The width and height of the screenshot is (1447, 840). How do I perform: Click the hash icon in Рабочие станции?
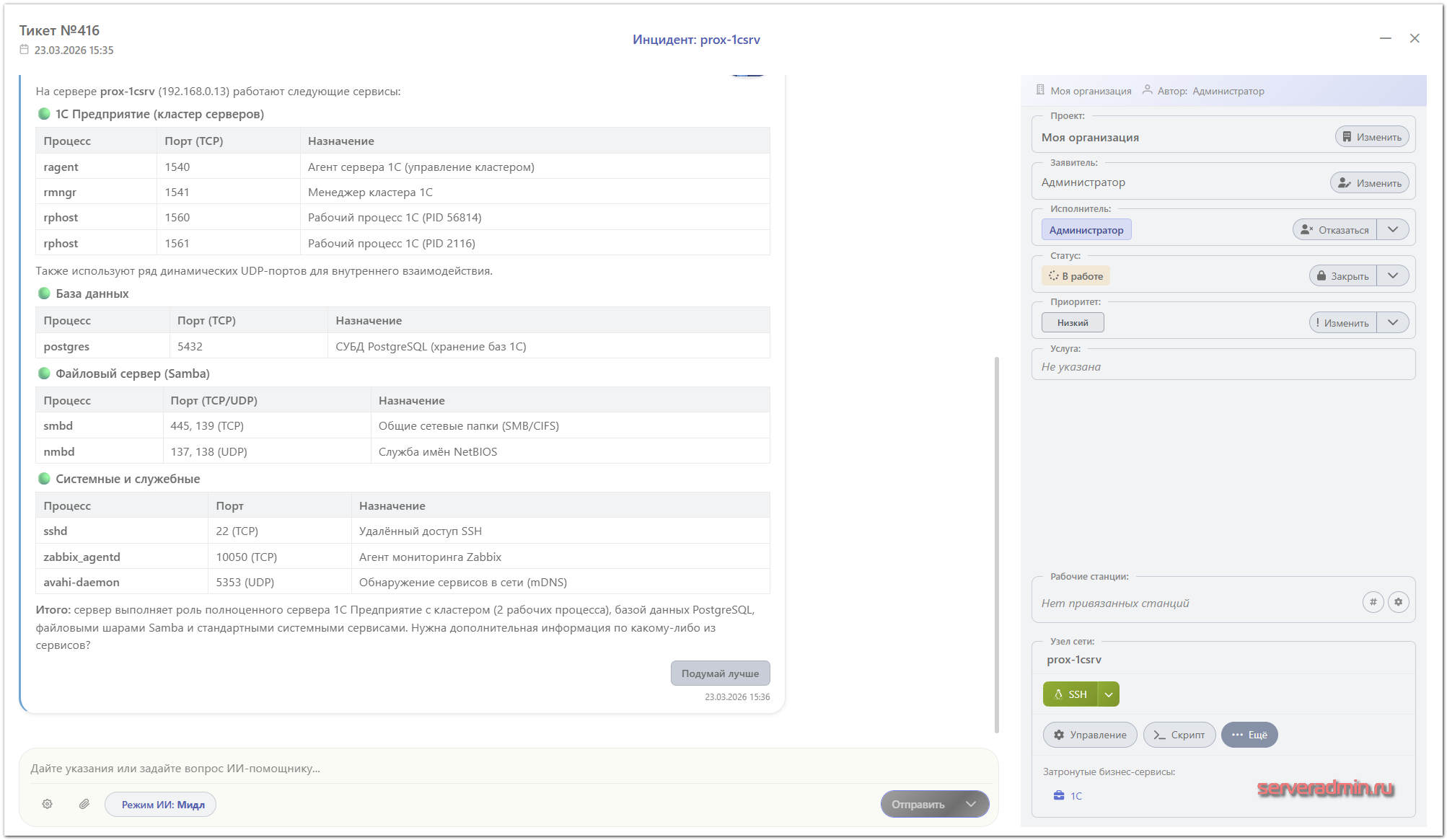(1373, 602)
